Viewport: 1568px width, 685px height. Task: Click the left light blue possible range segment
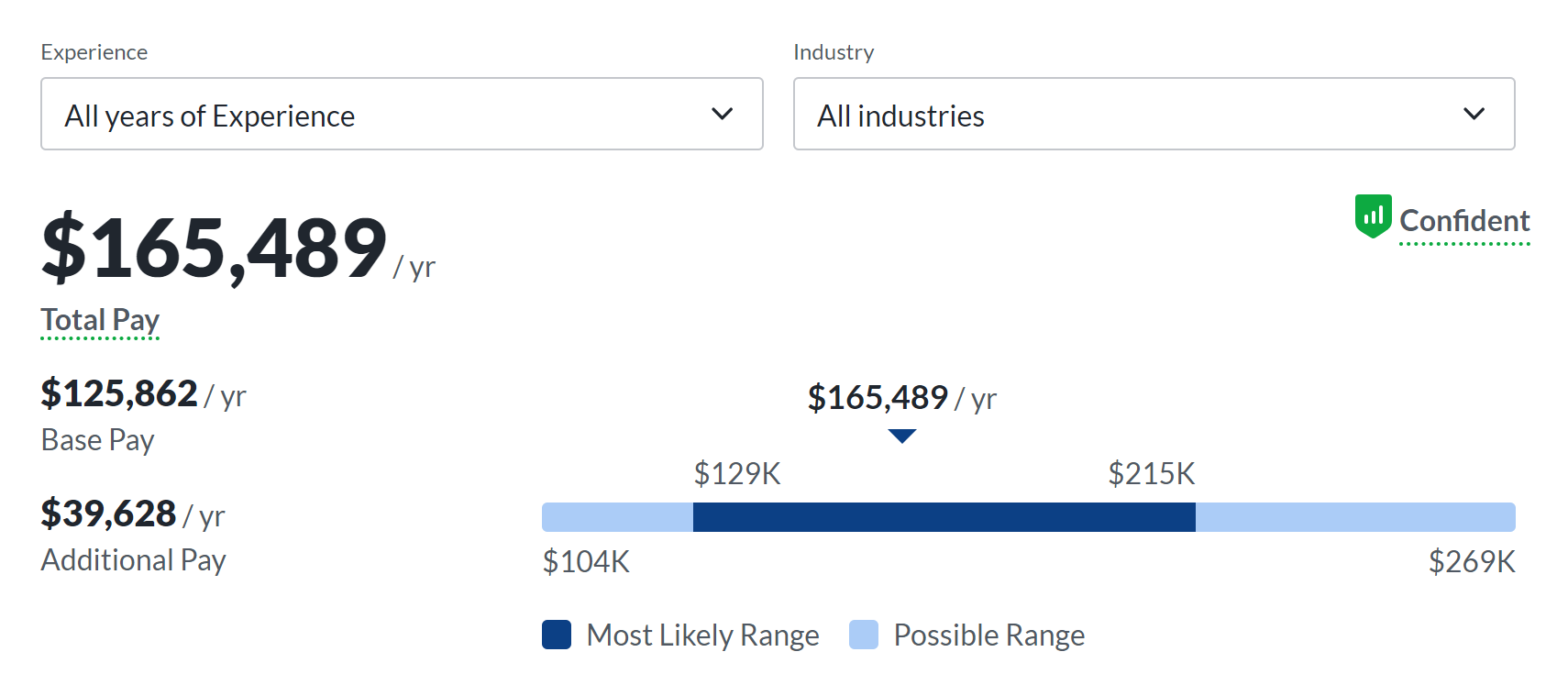point(617,517)
